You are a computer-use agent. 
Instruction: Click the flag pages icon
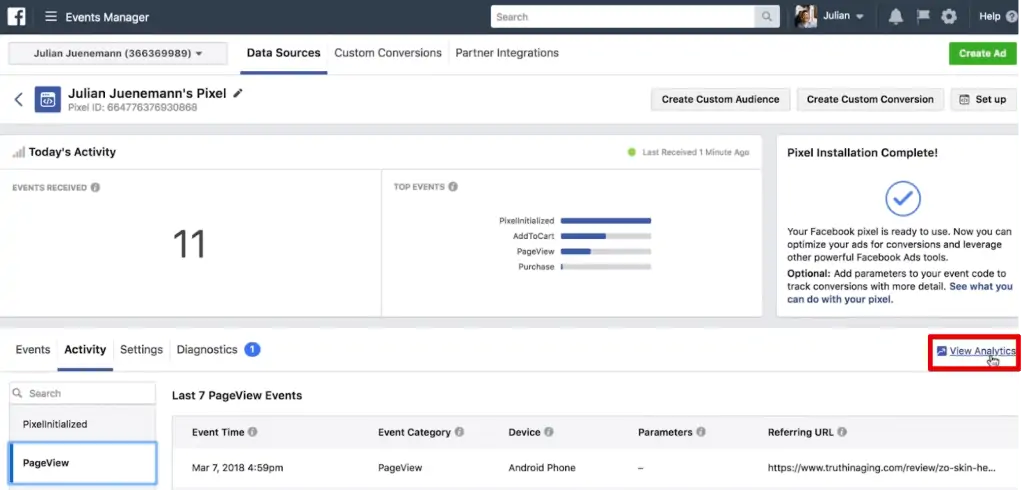[x=923, y=16]
